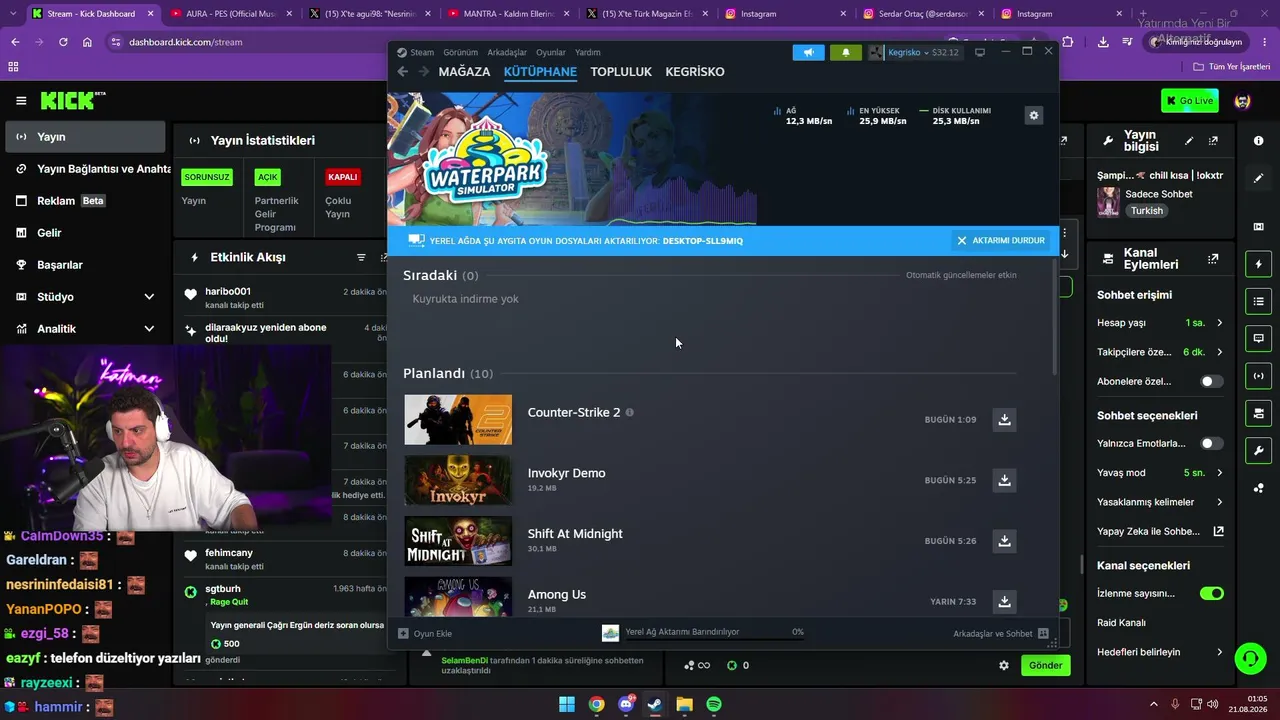The width and height of the screenshot is (1280, 720).
Task: Click the Steam announcements megaphone icon
Action: coord(808,52)
